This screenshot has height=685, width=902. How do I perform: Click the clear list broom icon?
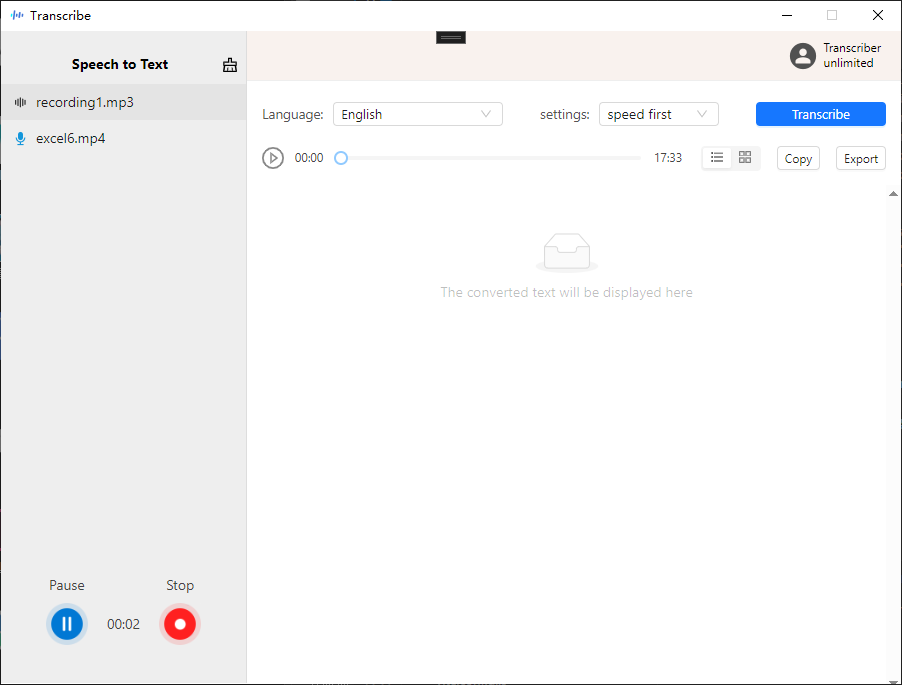[x=230, y=65]
